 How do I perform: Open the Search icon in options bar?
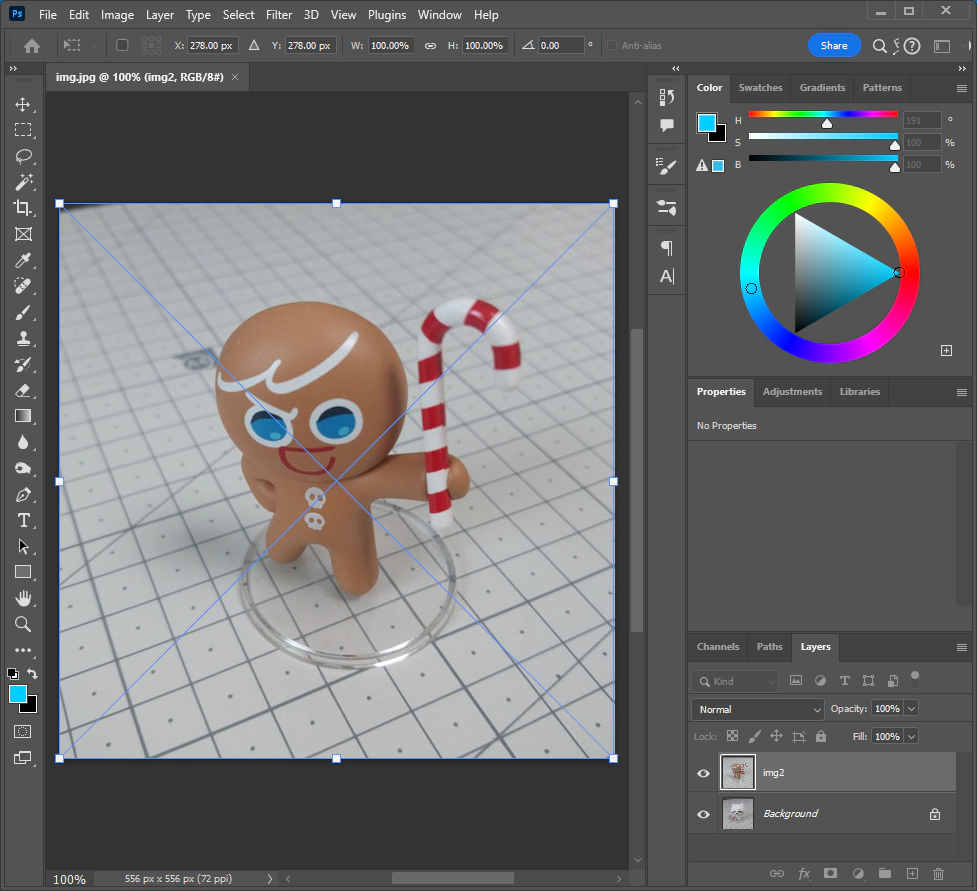[879, 45]
